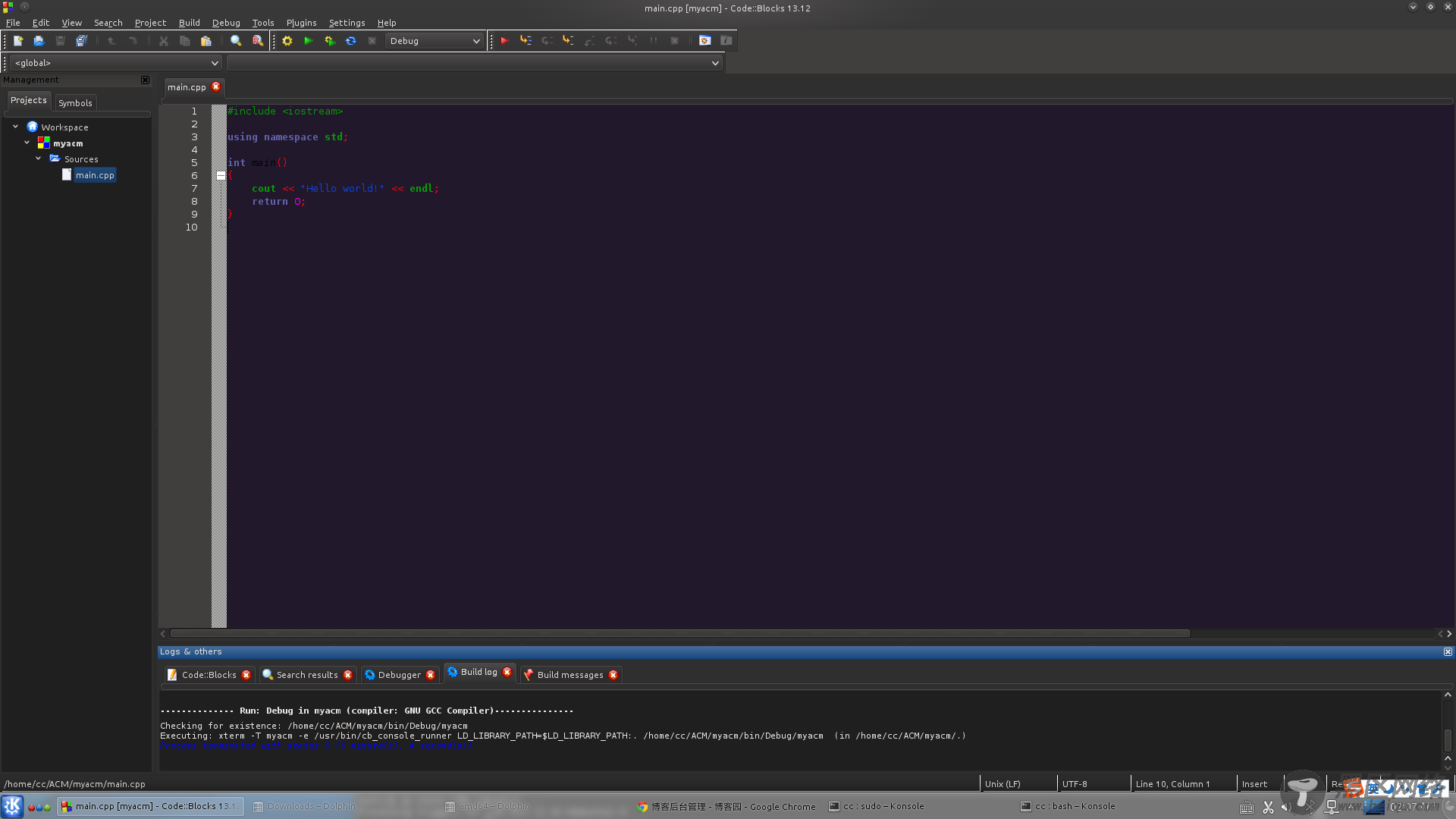Click the Search (magnifier) icon in toolbar

point(234,40)
